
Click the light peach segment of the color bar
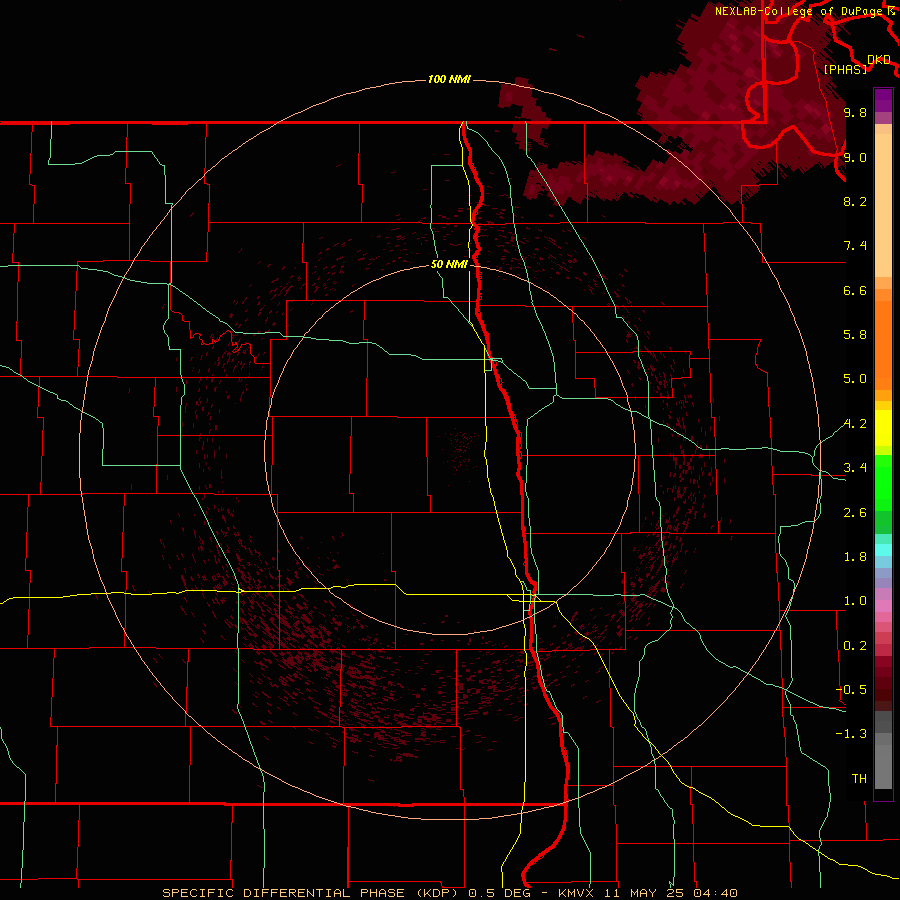883,205
